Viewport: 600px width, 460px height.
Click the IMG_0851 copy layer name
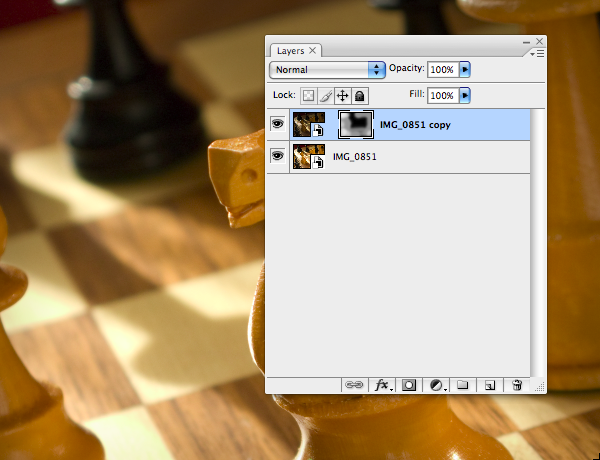coord(415,125)
